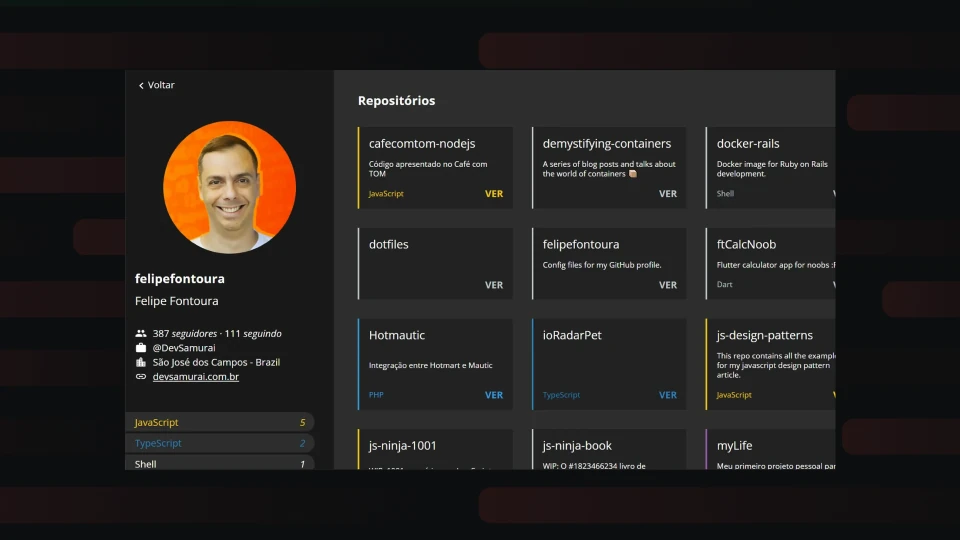Toggle the TypeScript language filter
960x540 pixels.
[x=220, y=443]
